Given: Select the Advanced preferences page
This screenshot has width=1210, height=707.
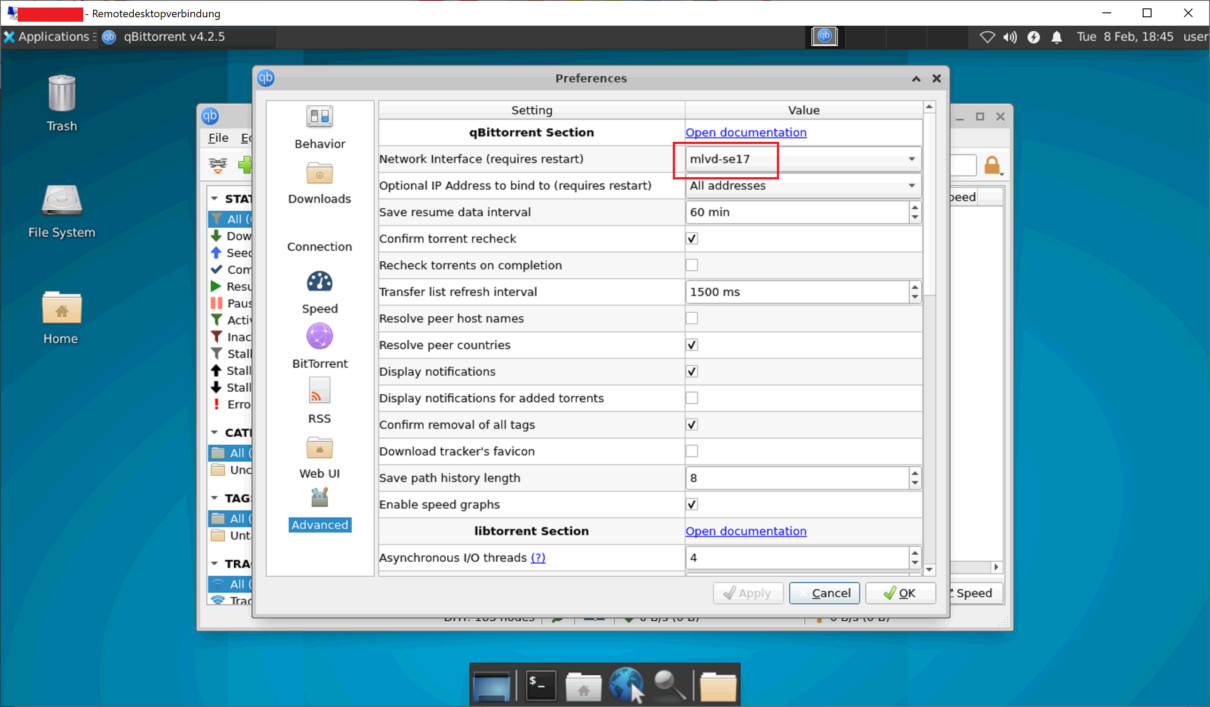Looking at the screenshot, I should [320, 510].
